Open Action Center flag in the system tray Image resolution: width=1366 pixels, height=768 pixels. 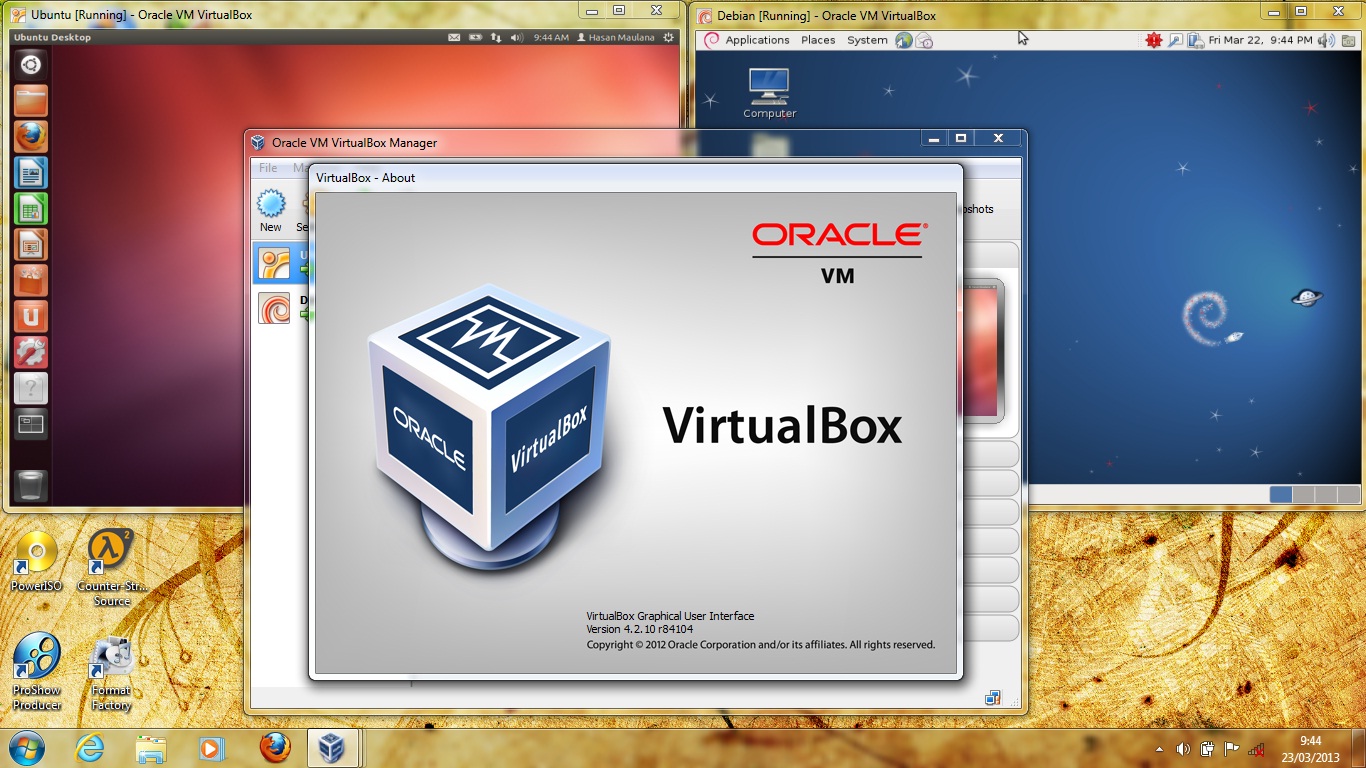point(1232,748)
